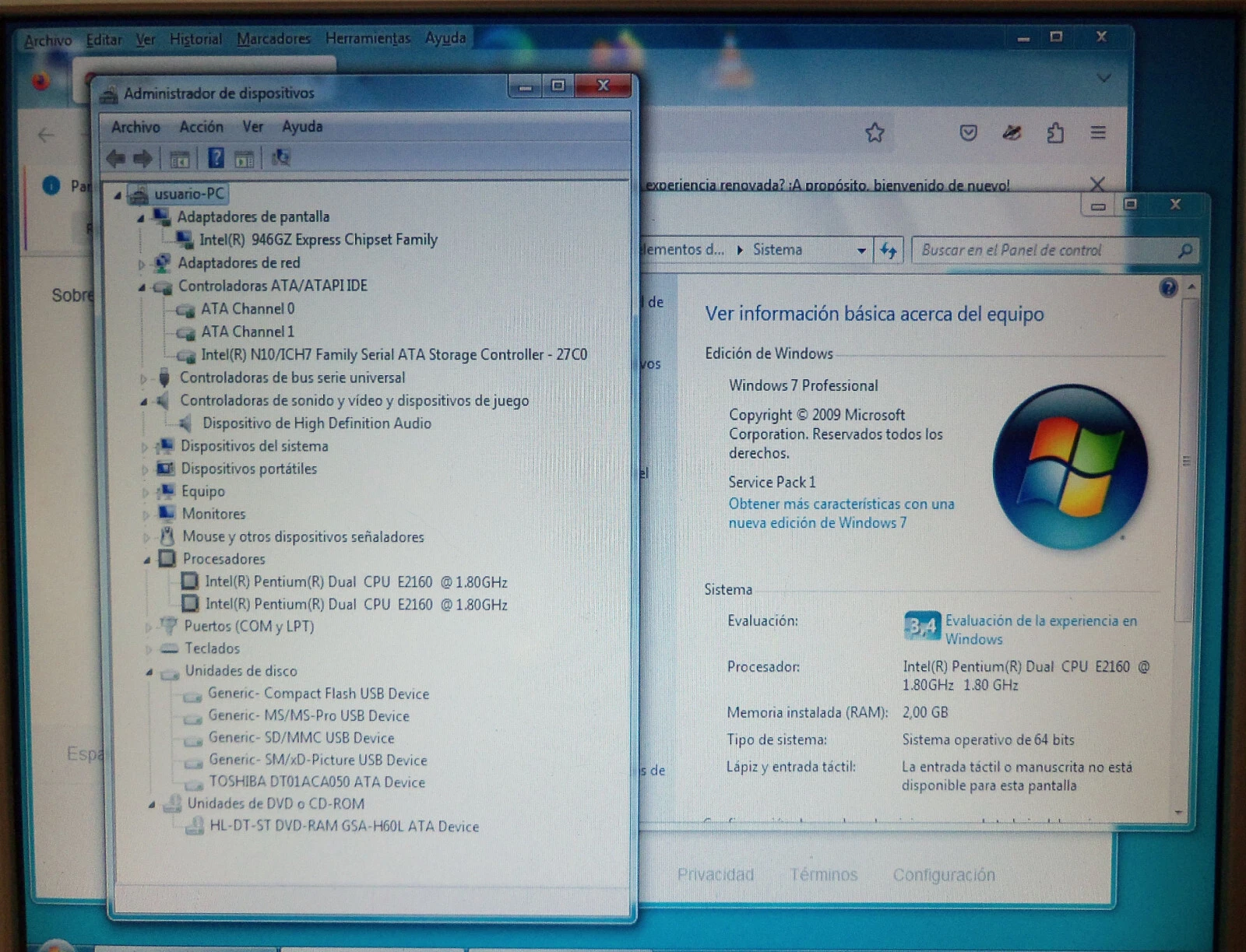Open Editar menu in Firefox
This screenshot has height=952, width=1246.
[104, 40]
